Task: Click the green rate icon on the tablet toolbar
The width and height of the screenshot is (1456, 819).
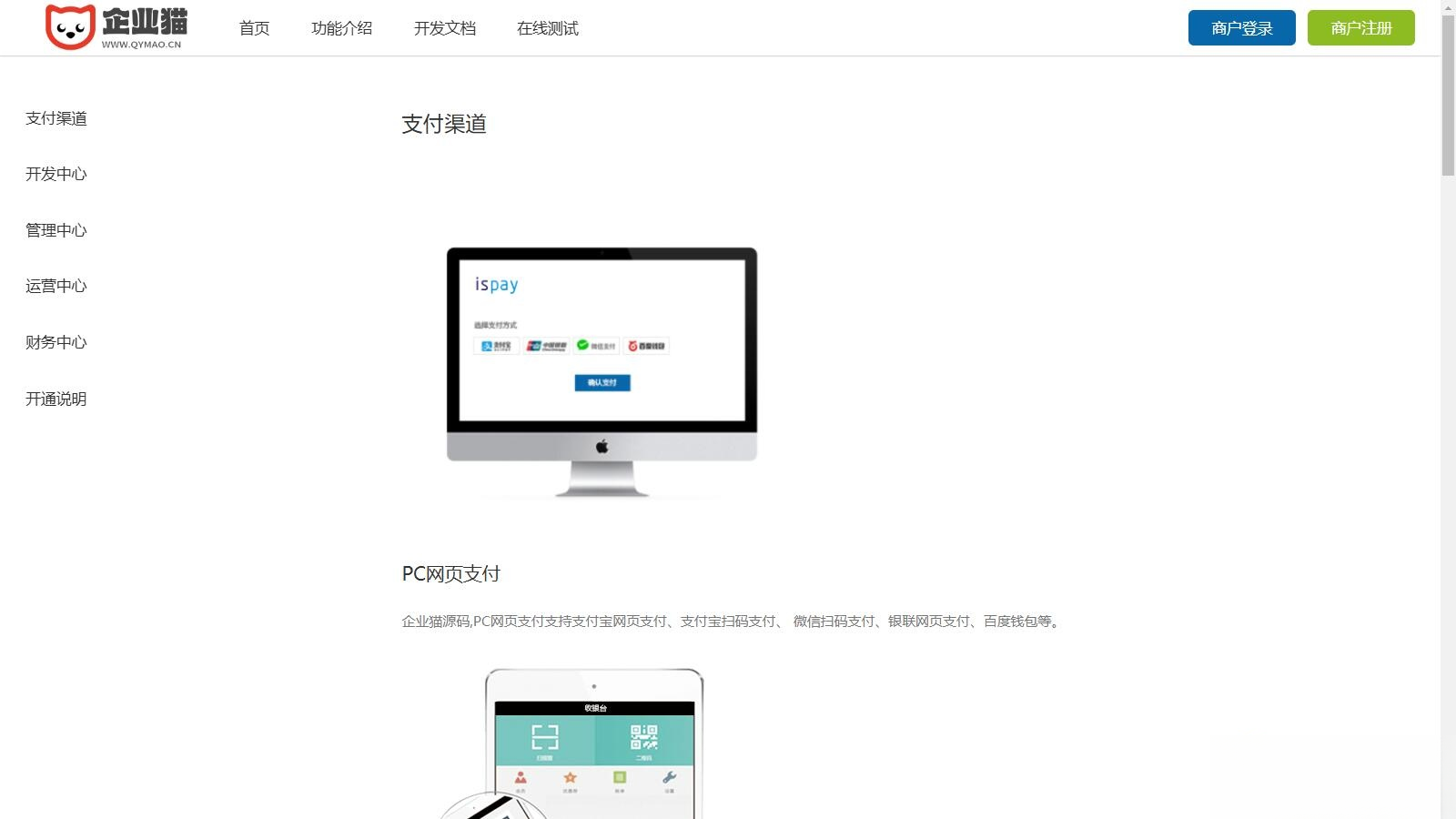Action: point(619,777)
